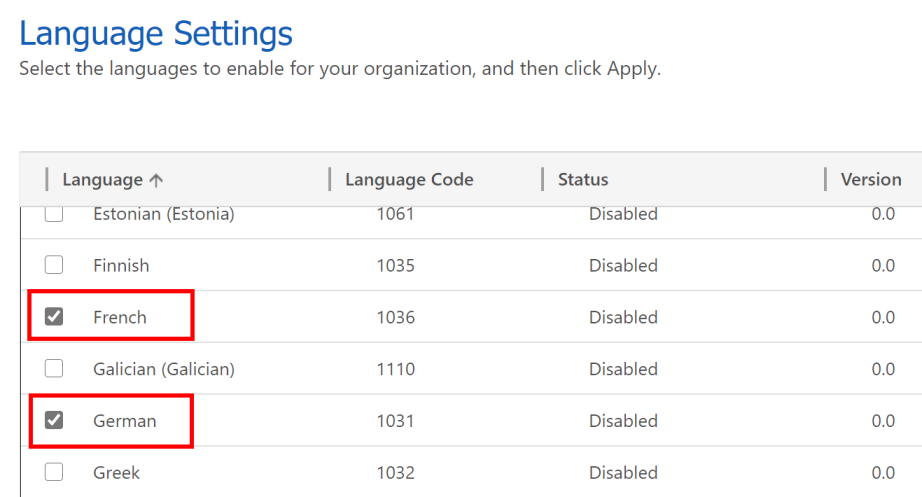The image size is (922, 497).
Task: Click language code 1036 cell
Action: coord(395,317)
